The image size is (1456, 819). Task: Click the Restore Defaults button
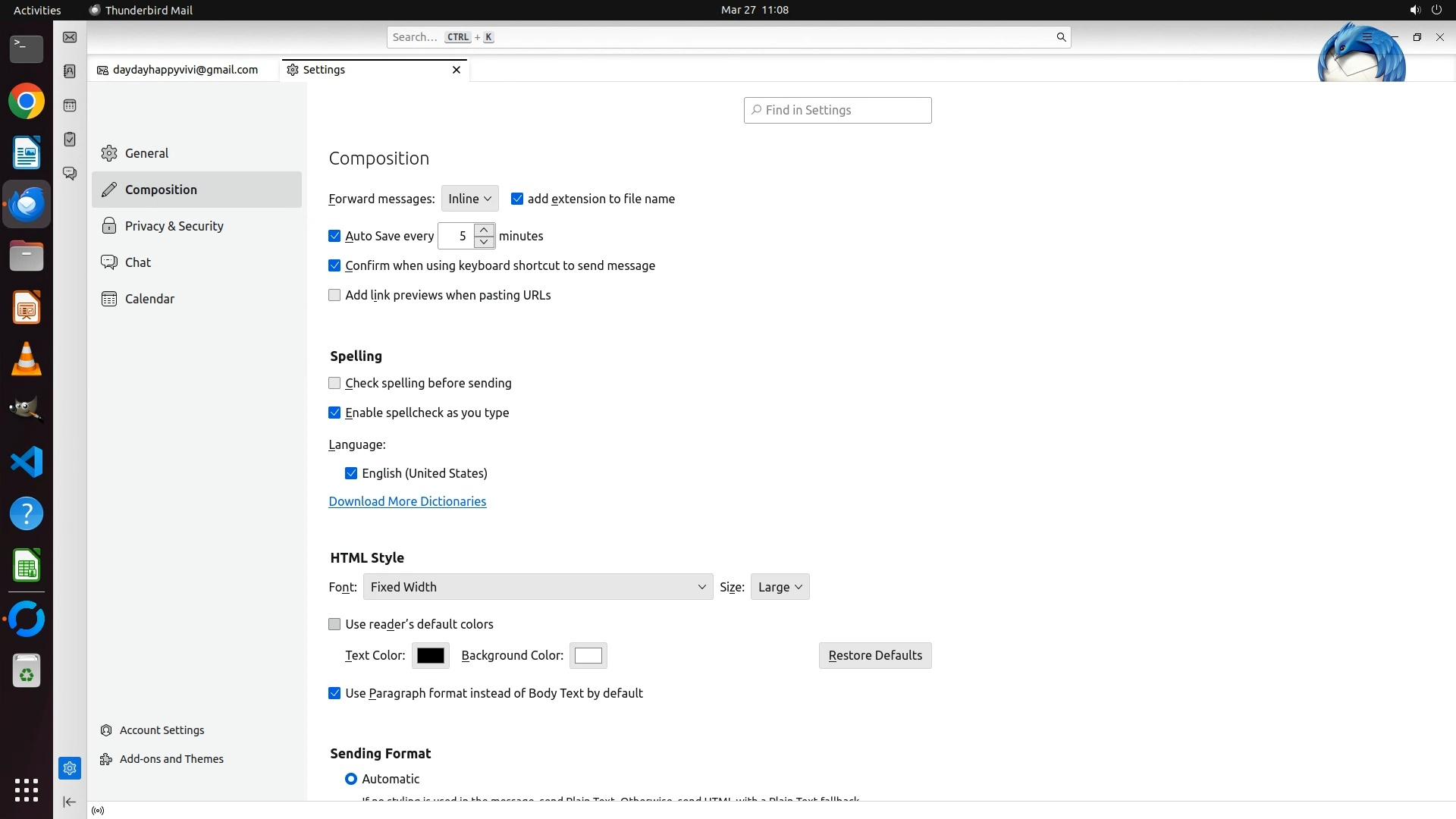tap(874, 656)
